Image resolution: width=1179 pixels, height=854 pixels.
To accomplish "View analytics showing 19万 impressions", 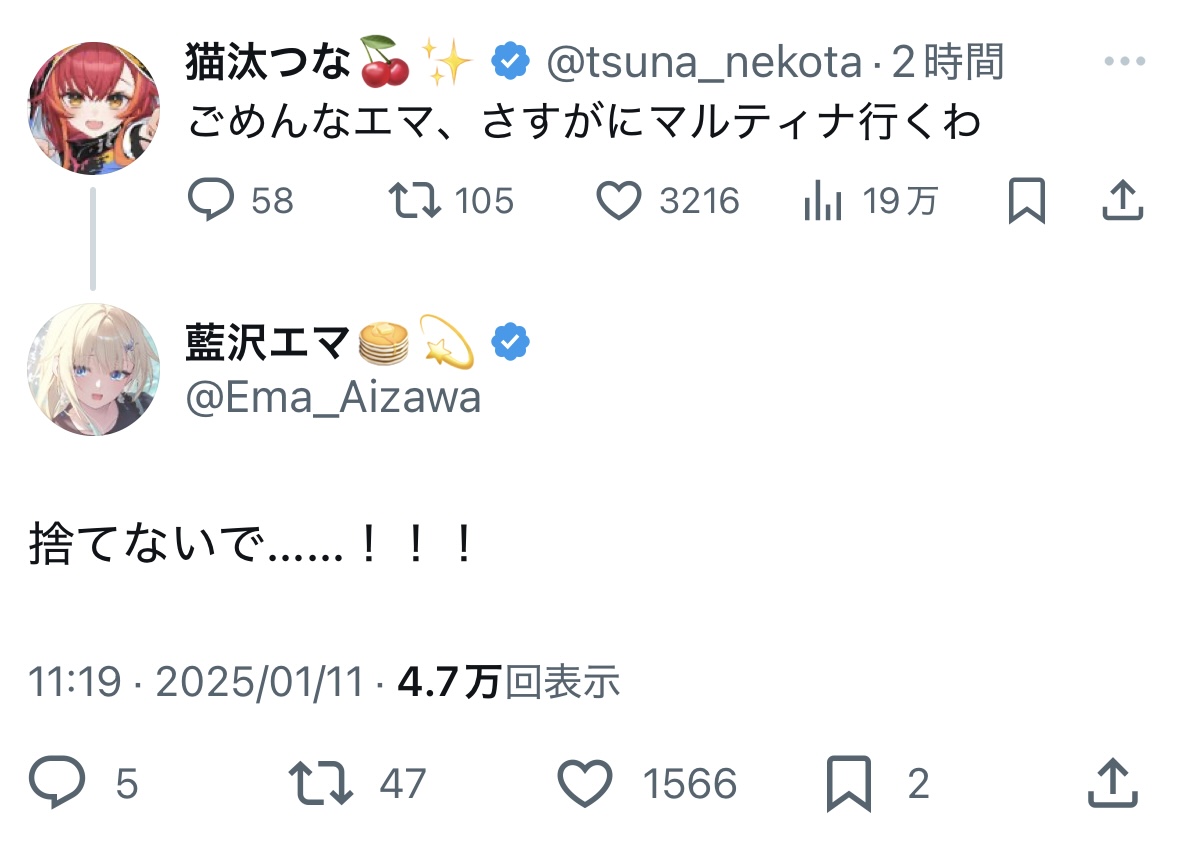I will (822, 202).
